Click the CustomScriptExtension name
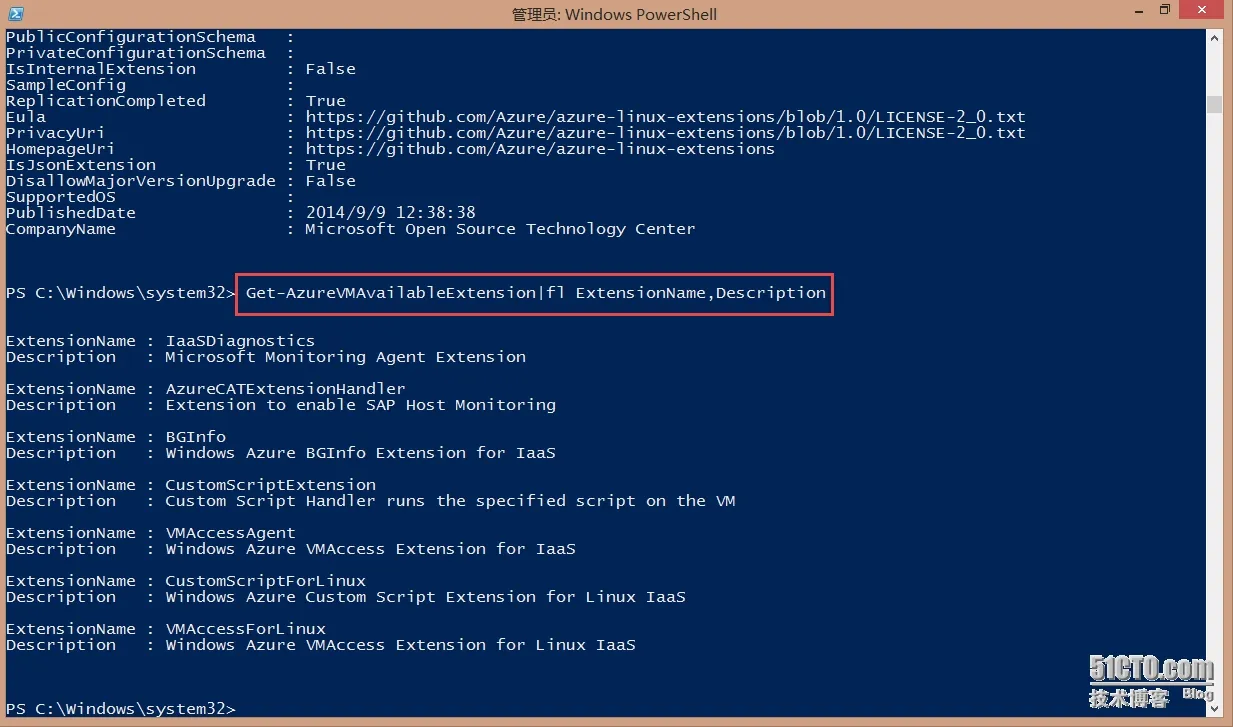This screenshot has height=727, width=1233. [x=270, y=485]
